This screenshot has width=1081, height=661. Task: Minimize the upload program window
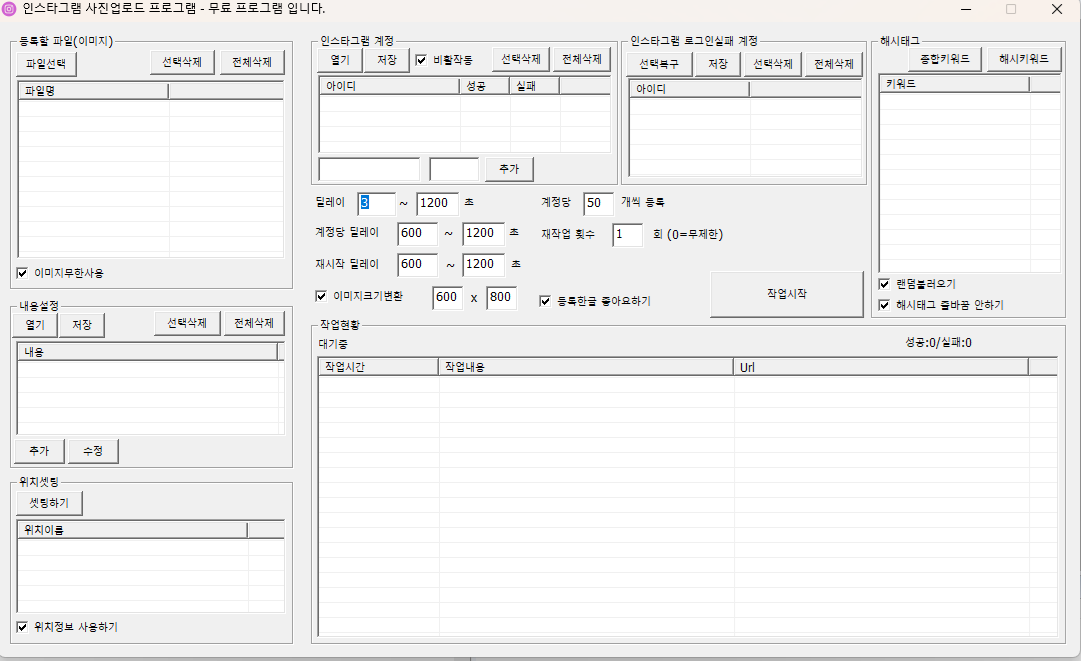pos(966,9)
